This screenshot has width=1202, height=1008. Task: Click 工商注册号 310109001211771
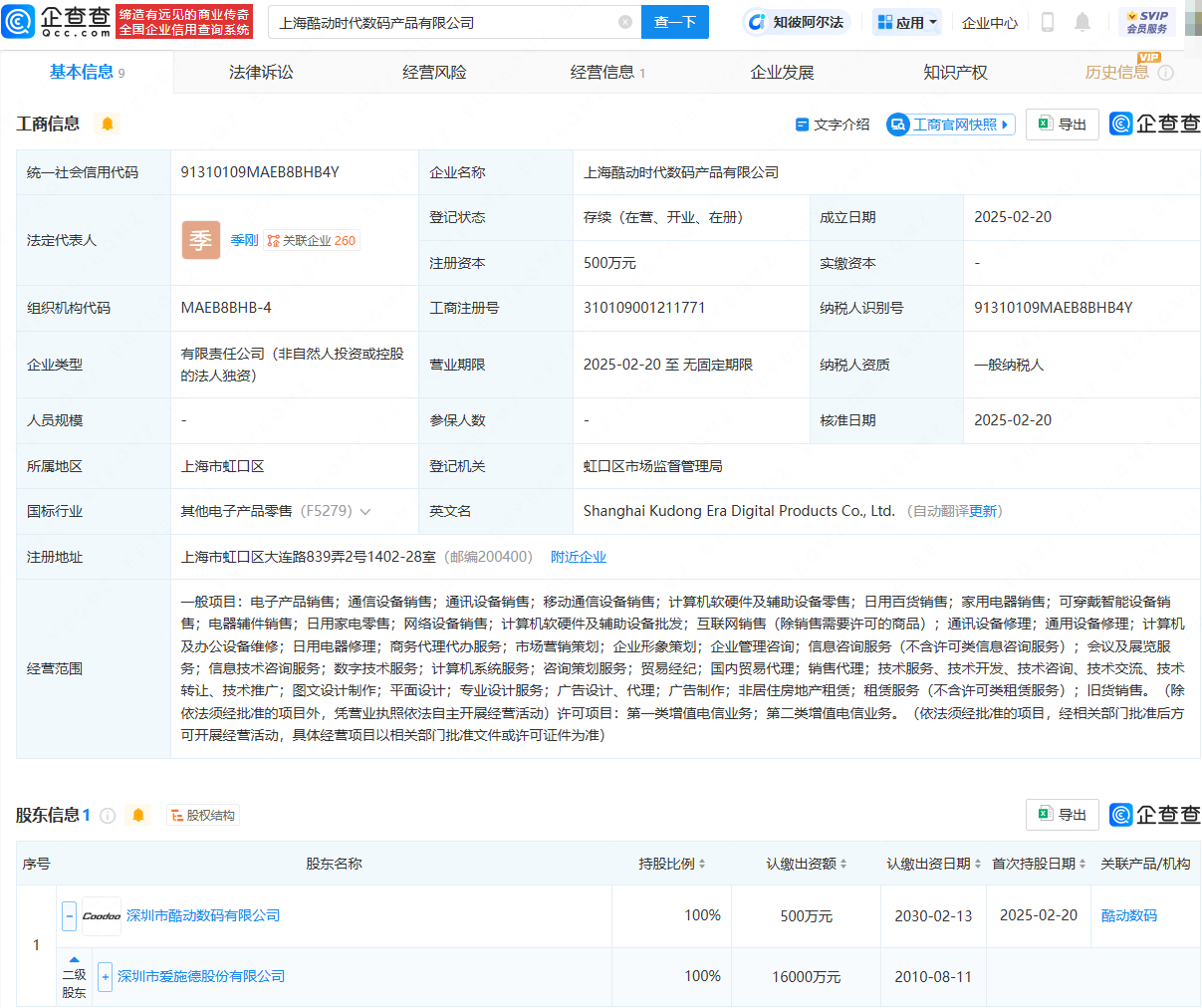(x=644, y=308)
